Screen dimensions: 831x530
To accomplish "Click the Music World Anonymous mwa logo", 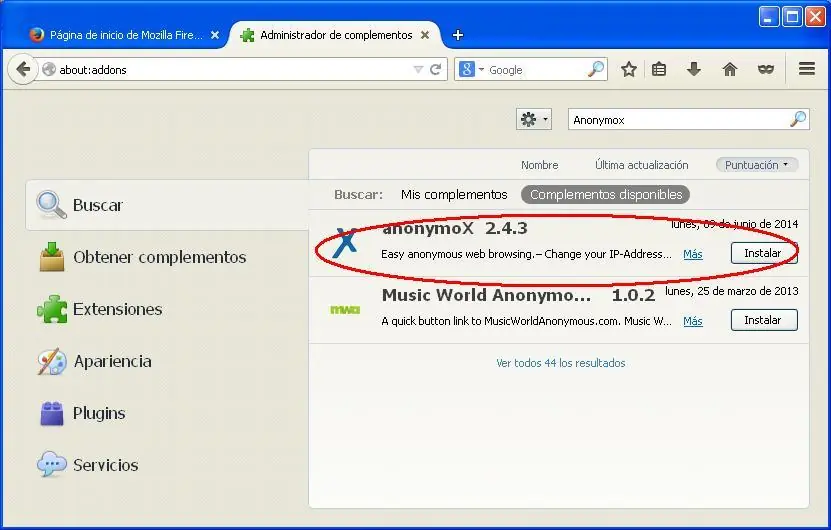I will (345, 310).
